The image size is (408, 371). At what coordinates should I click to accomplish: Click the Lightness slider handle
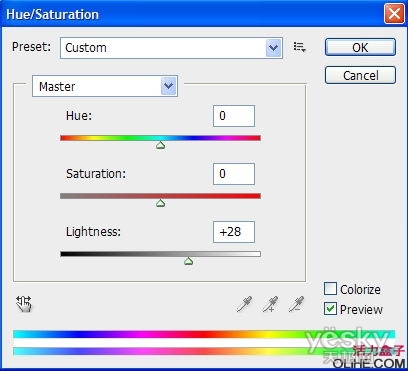point(189,261)
